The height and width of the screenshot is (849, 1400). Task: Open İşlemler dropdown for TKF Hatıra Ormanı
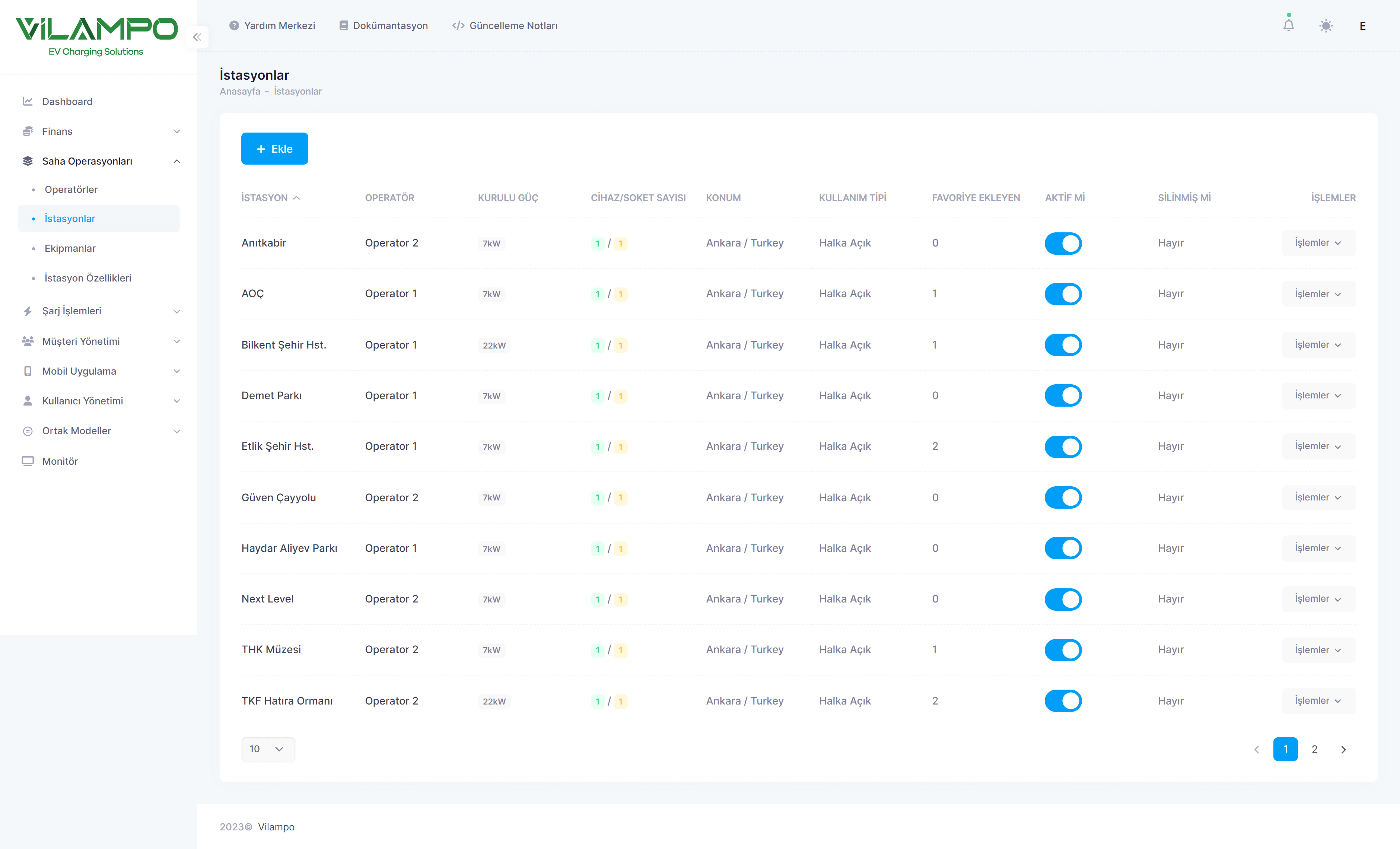pos(1318,701)
